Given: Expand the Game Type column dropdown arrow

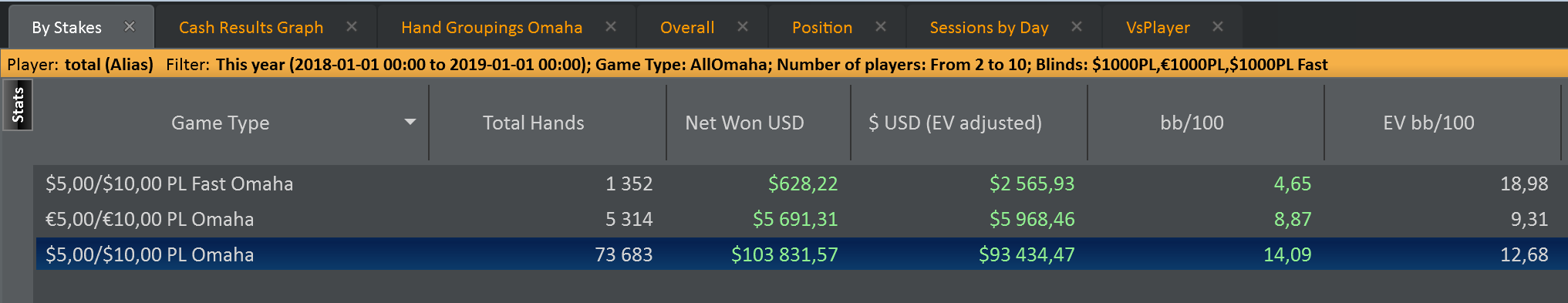Looking at the screenshot, I should 410,122.
